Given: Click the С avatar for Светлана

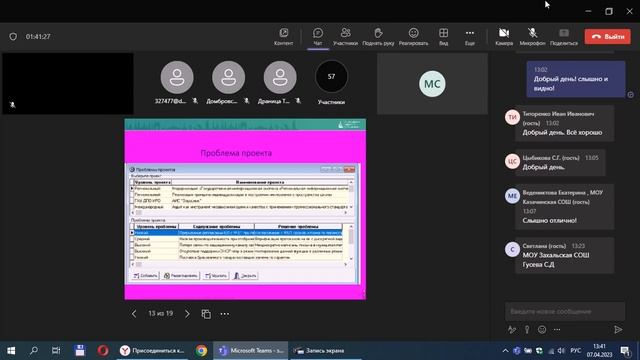Looking at the screenshot, I should 512,249.
